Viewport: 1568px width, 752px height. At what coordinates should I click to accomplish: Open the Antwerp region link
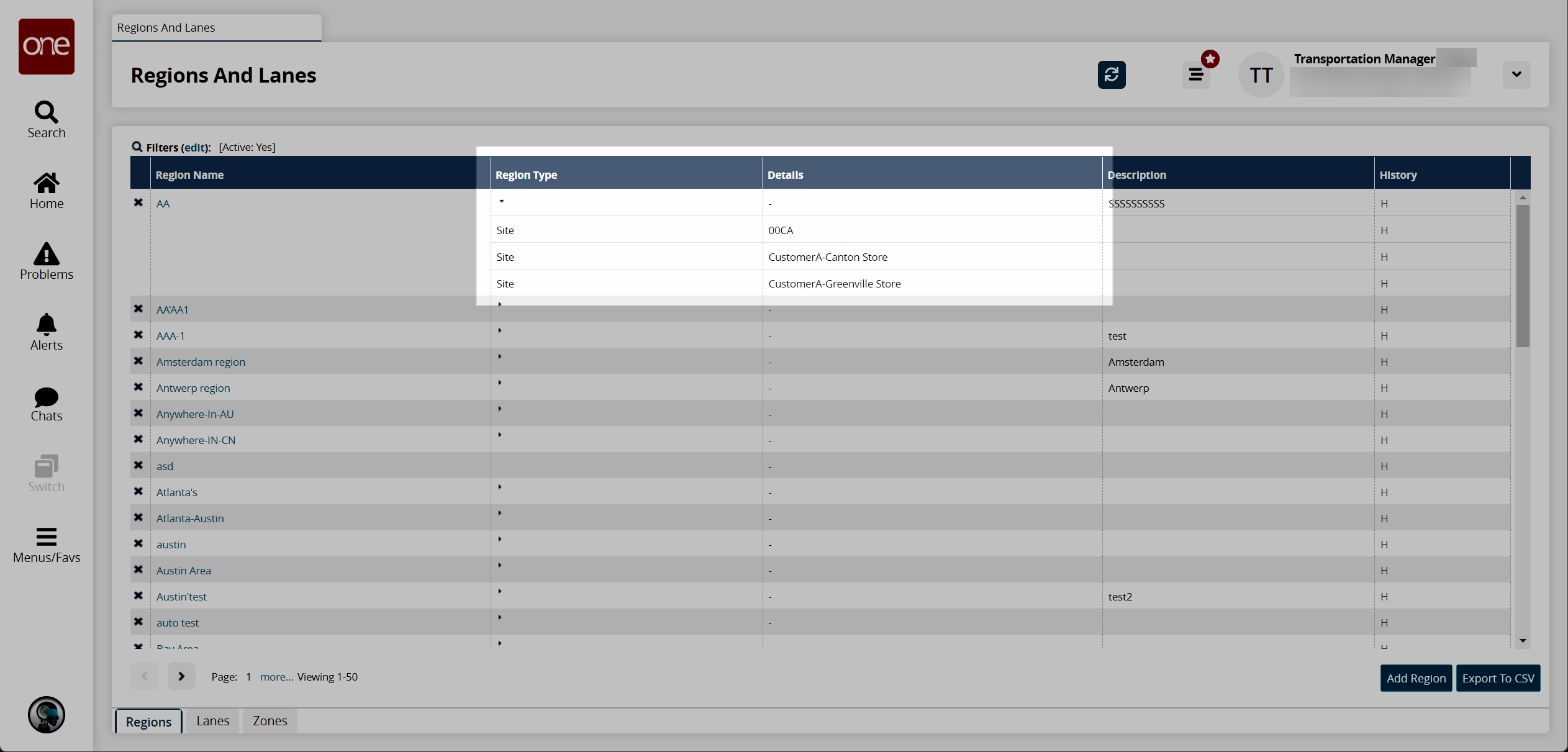pyautogui.click(x=193, y=388)
